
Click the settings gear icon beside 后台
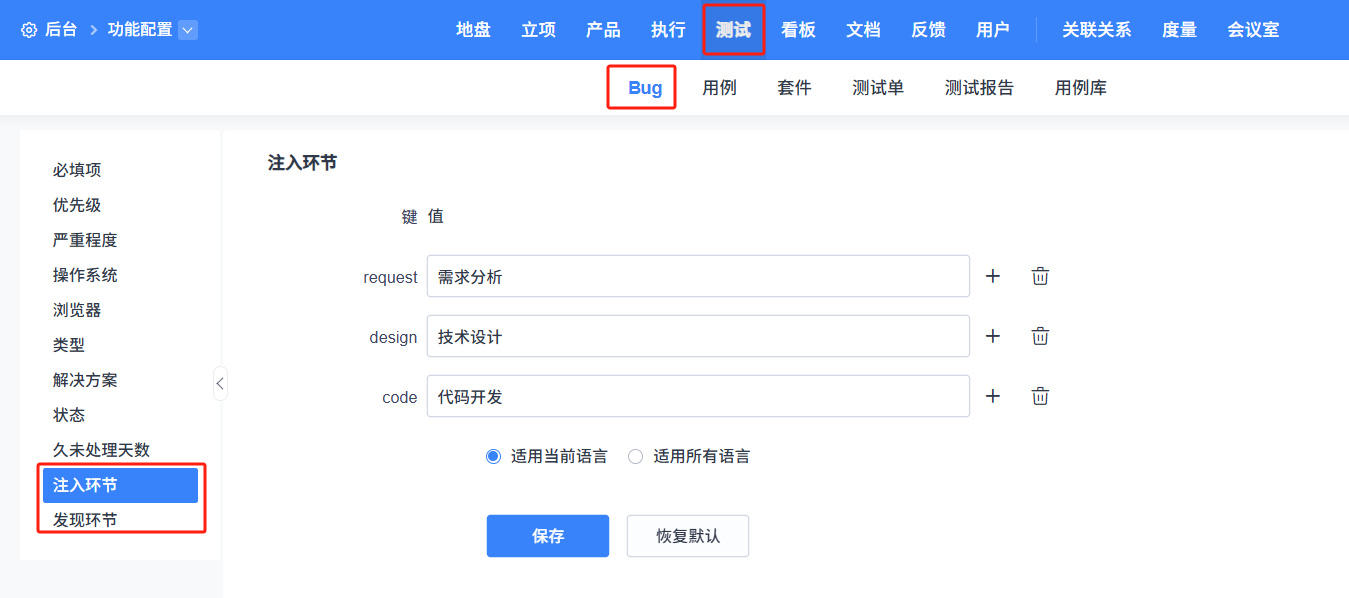pyautogui.click(x=29, y=30)
